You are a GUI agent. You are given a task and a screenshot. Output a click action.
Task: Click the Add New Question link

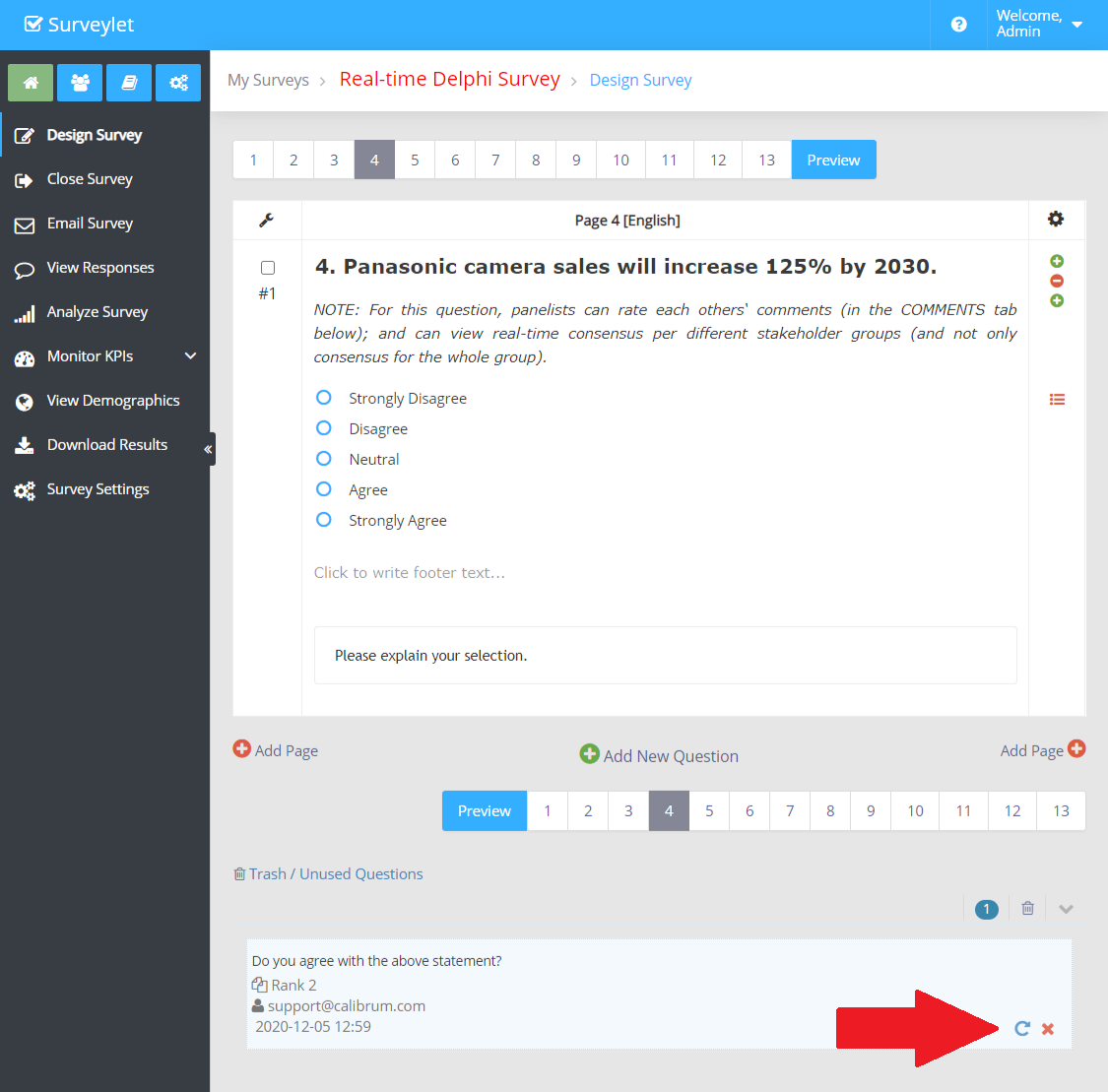coord(659,755)
